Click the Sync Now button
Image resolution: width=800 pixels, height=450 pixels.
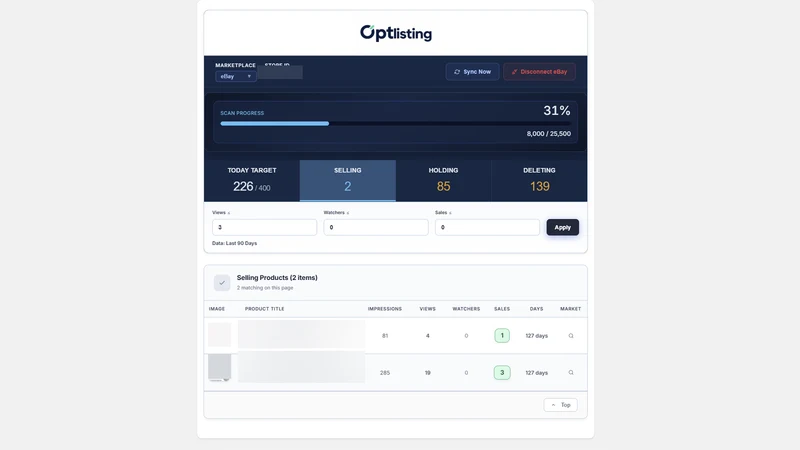472,72
